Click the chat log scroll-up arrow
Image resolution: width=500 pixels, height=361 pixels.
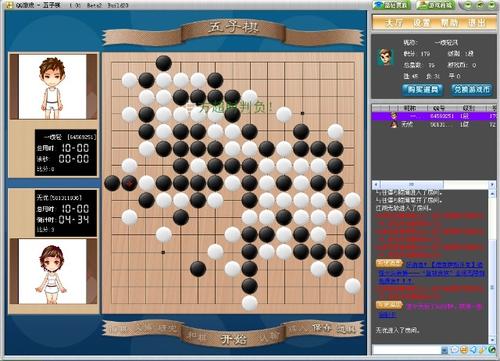coord(493,194)
